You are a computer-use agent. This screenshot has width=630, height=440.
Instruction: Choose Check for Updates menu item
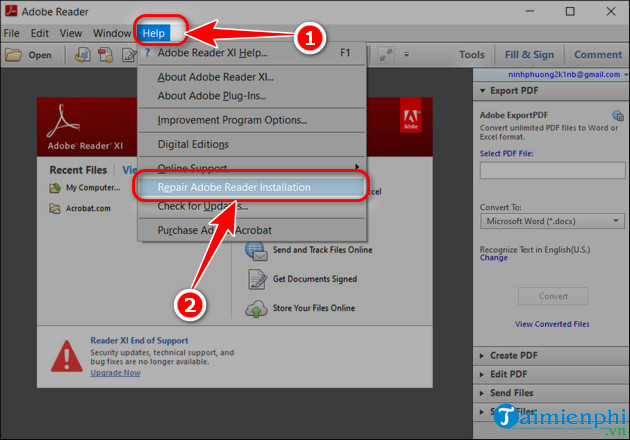coord(252,207)
